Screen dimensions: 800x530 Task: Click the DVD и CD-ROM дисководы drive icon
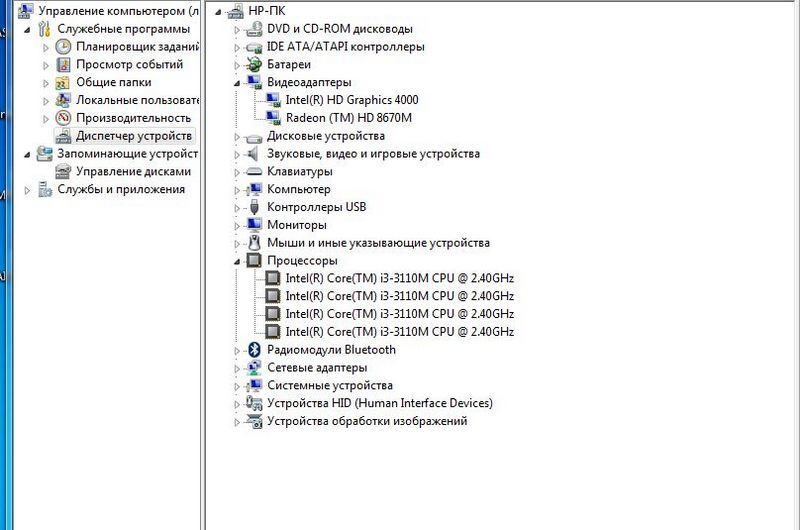coord(254,29)
